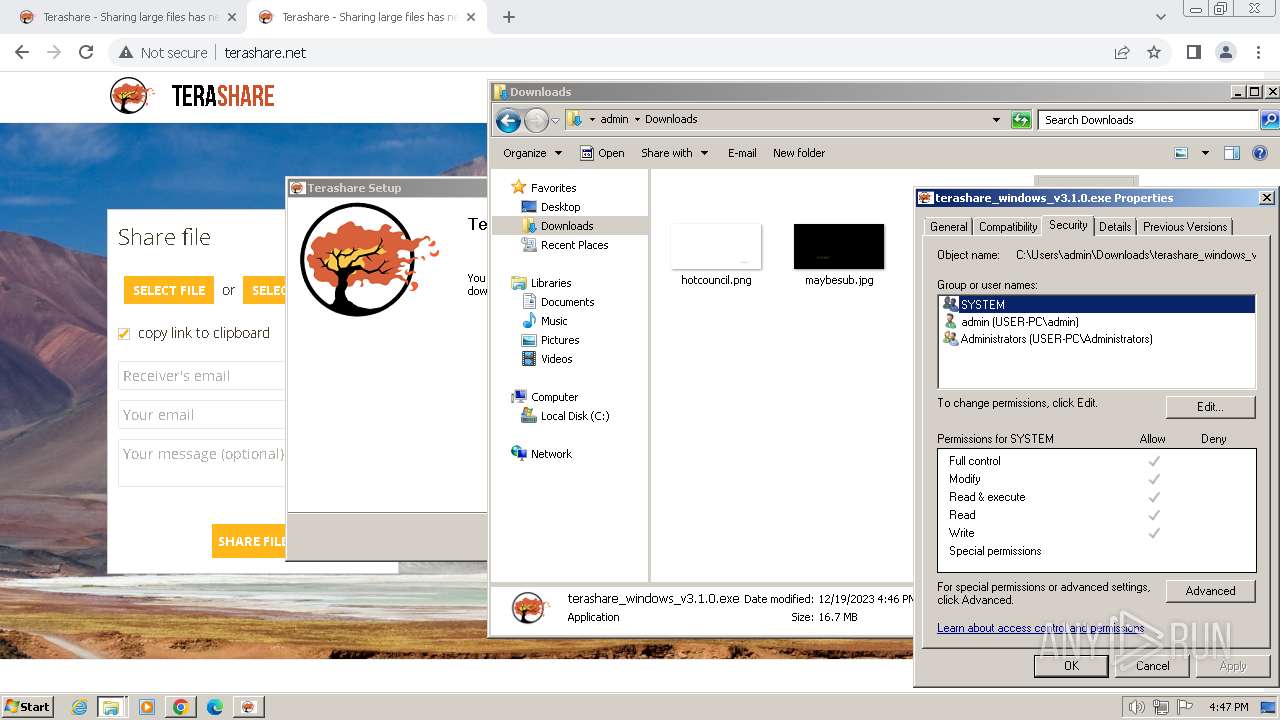Click OK in Properties dialog
1280x720 pixels.
click(1071, 666)
